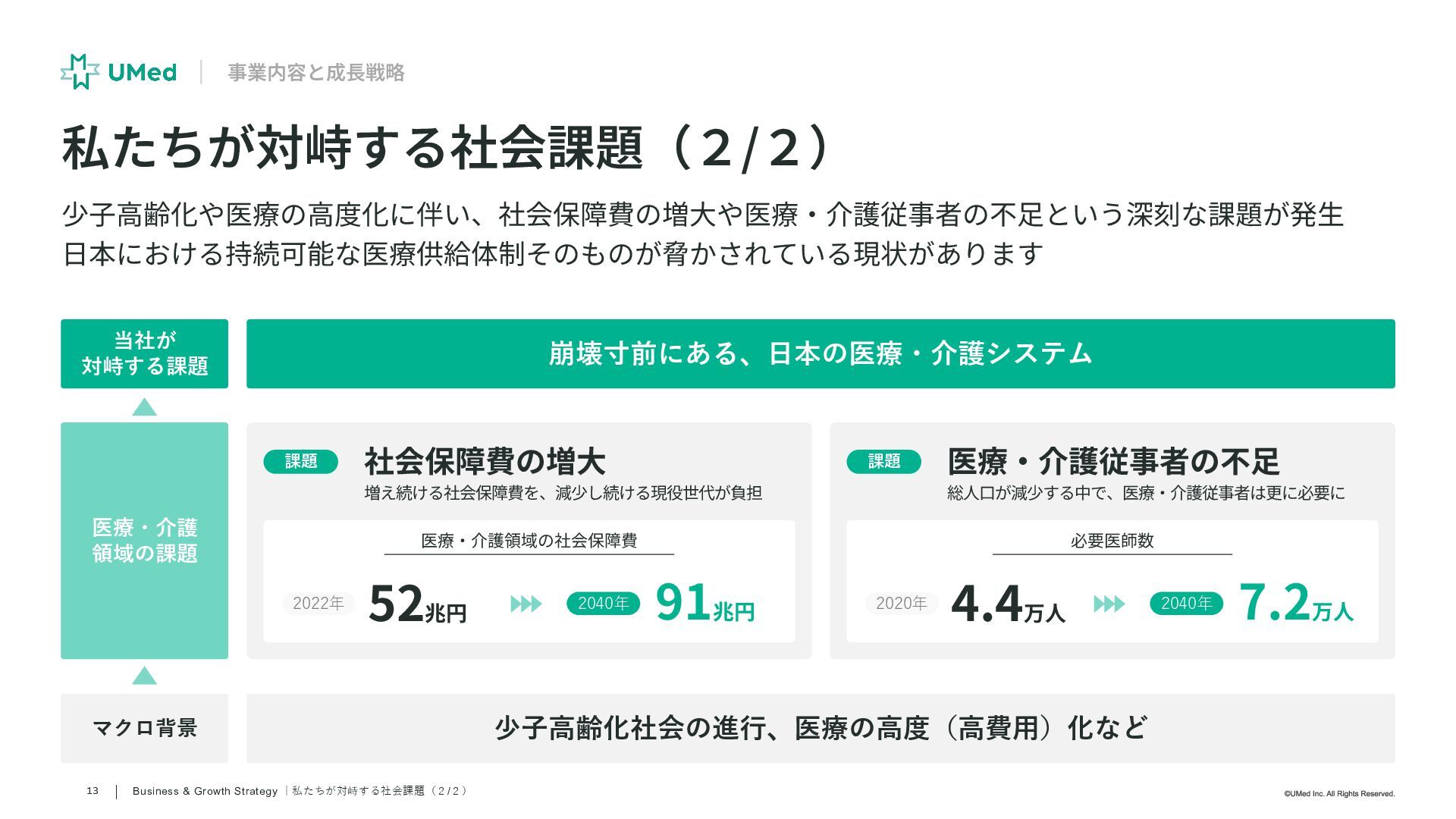The width and height of the screenshot is (1456, 819).
Task: Click the triple arrow between 4.4万人 and 2040年
Action: pyautogui.click(x=1109, y=604)
